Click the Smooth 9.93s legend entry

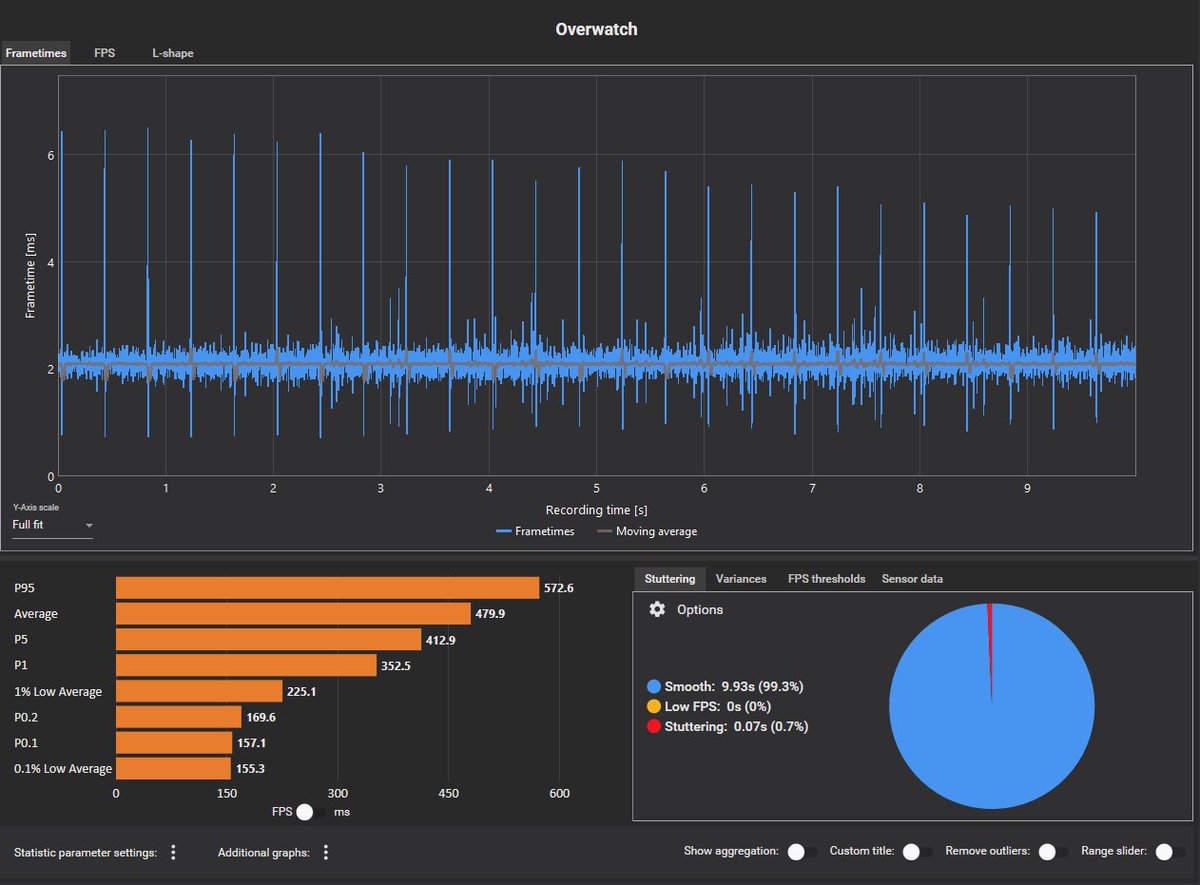(x=726, y=686)
